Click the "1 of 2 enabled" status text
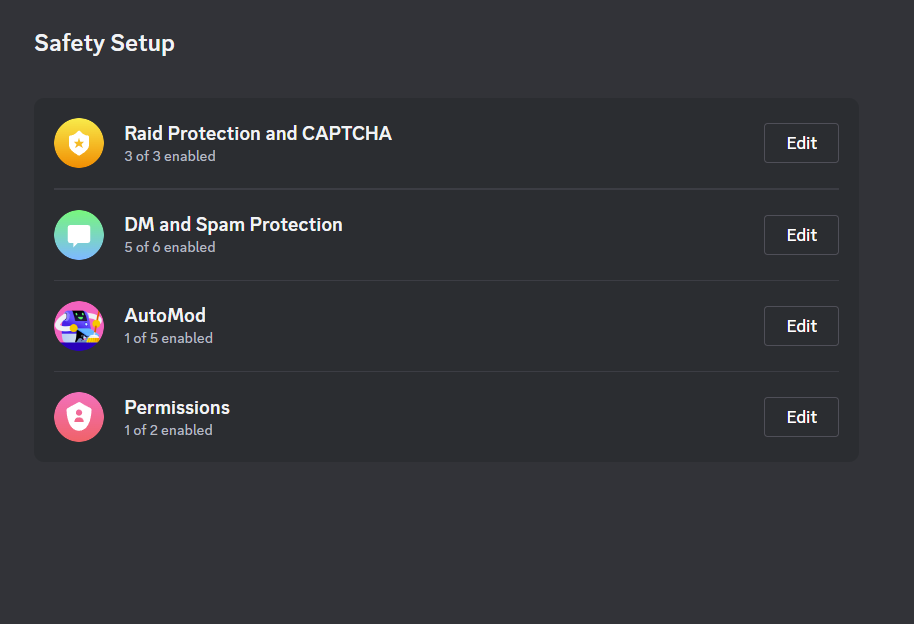The image size is (914, 624). 168,430
